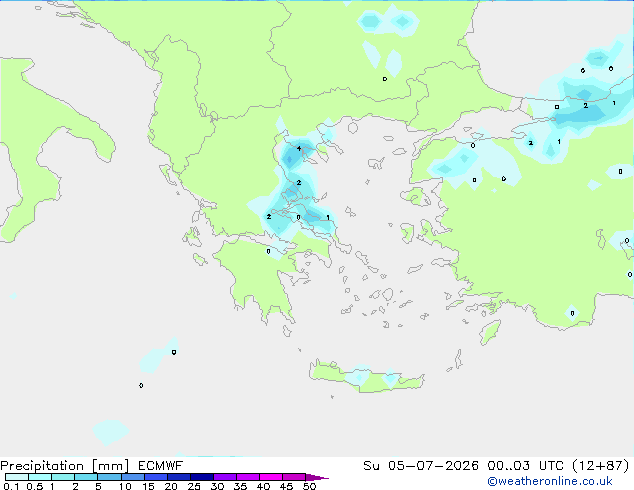Screen dimensions: 634x490
Task: Select legend swatch between 0.1 and 0.5
Action: click(x=17, y=477)
